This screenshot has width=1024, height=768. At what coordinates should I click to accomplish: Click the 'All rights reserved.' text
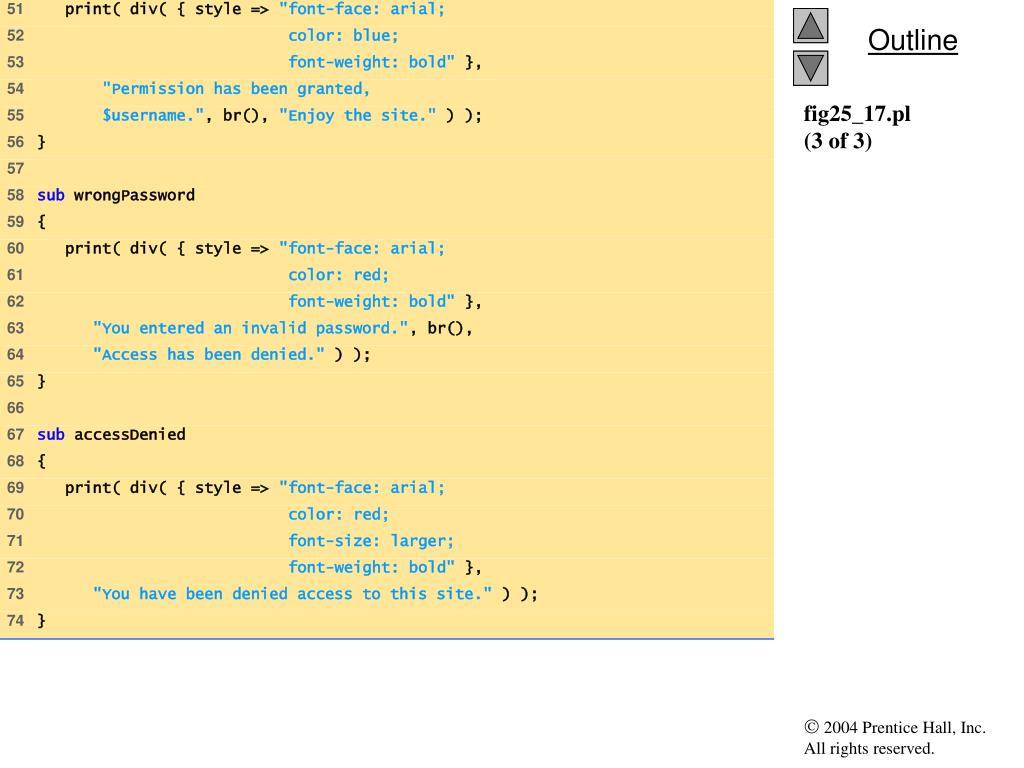click(x=869, y=748)
